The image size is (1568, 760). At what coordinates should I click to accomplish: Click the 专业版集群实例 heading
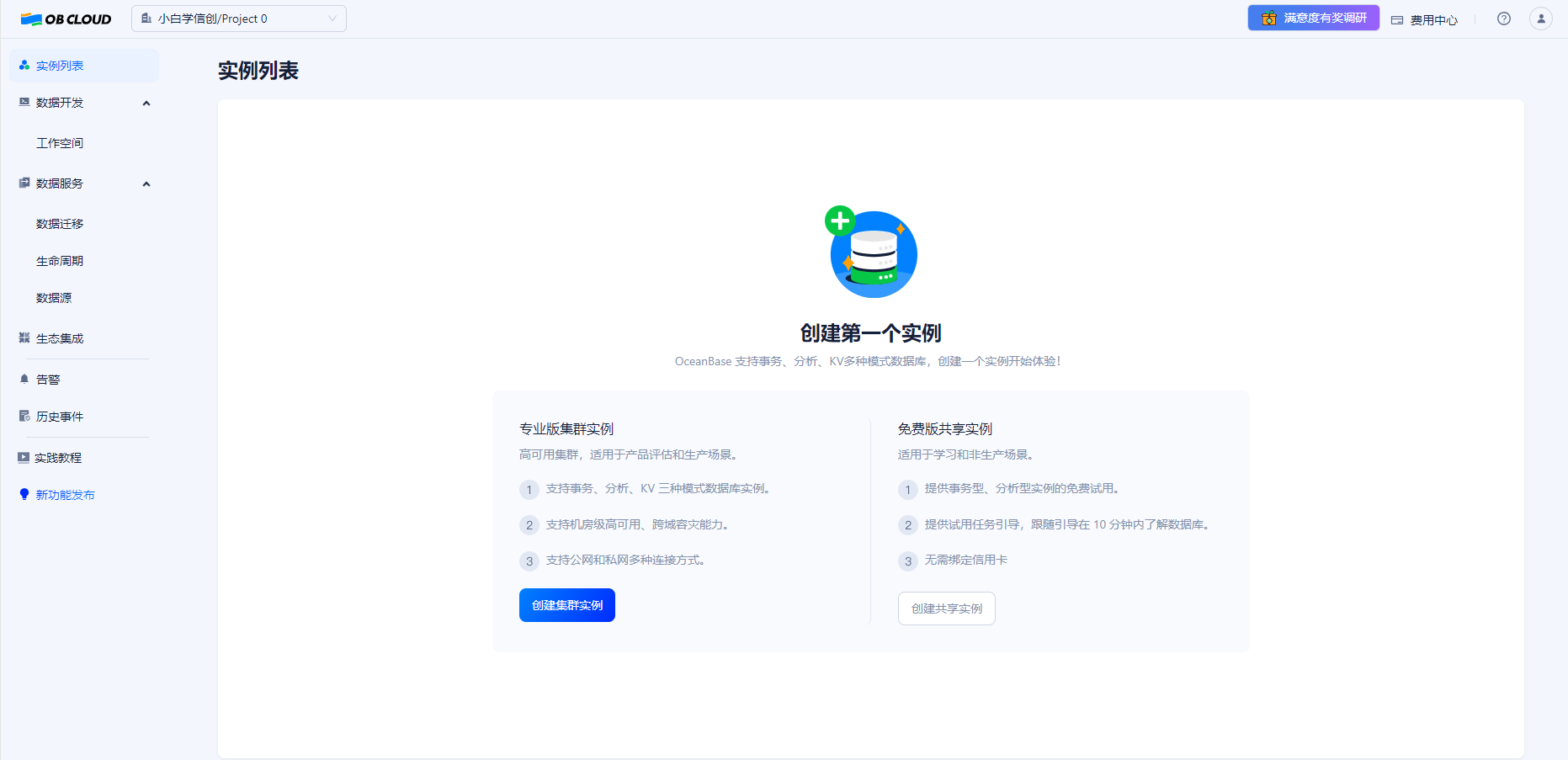[566, 429]
